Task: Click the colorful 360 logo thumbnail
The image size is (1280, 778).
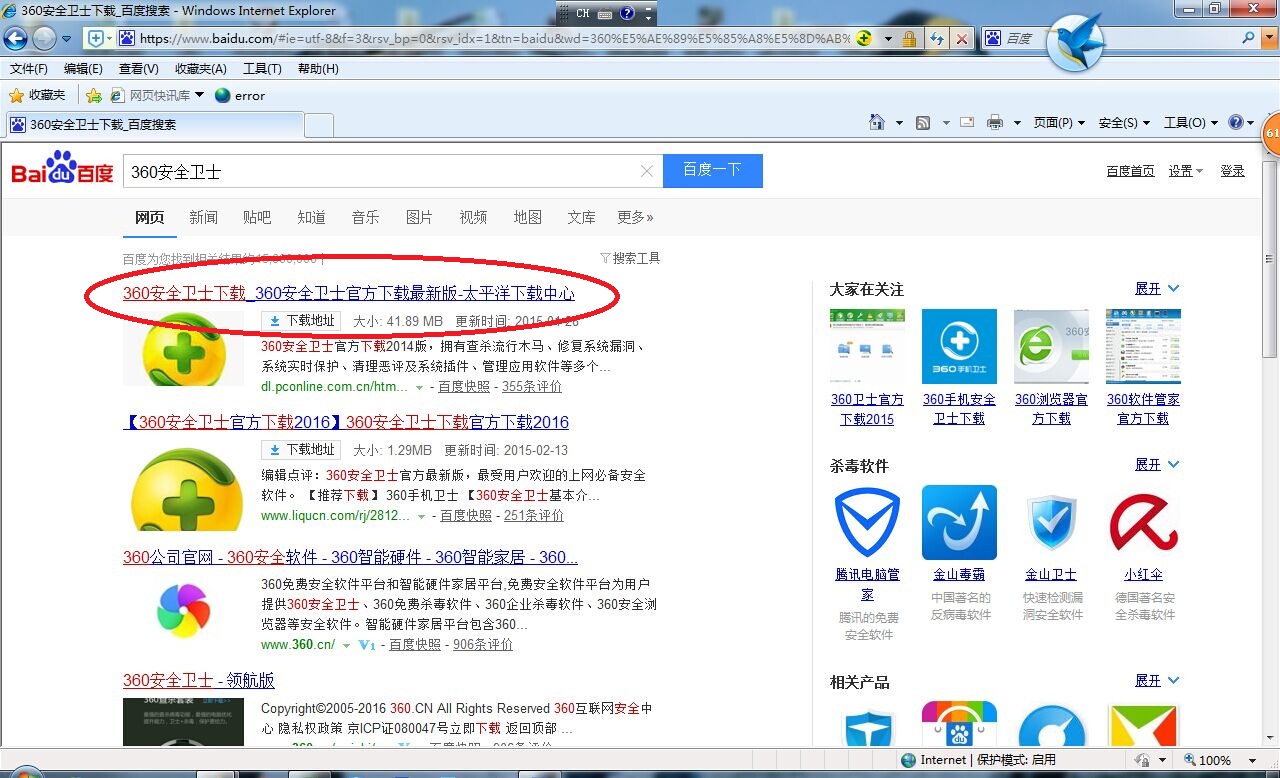Action: (x=183, y=611)
